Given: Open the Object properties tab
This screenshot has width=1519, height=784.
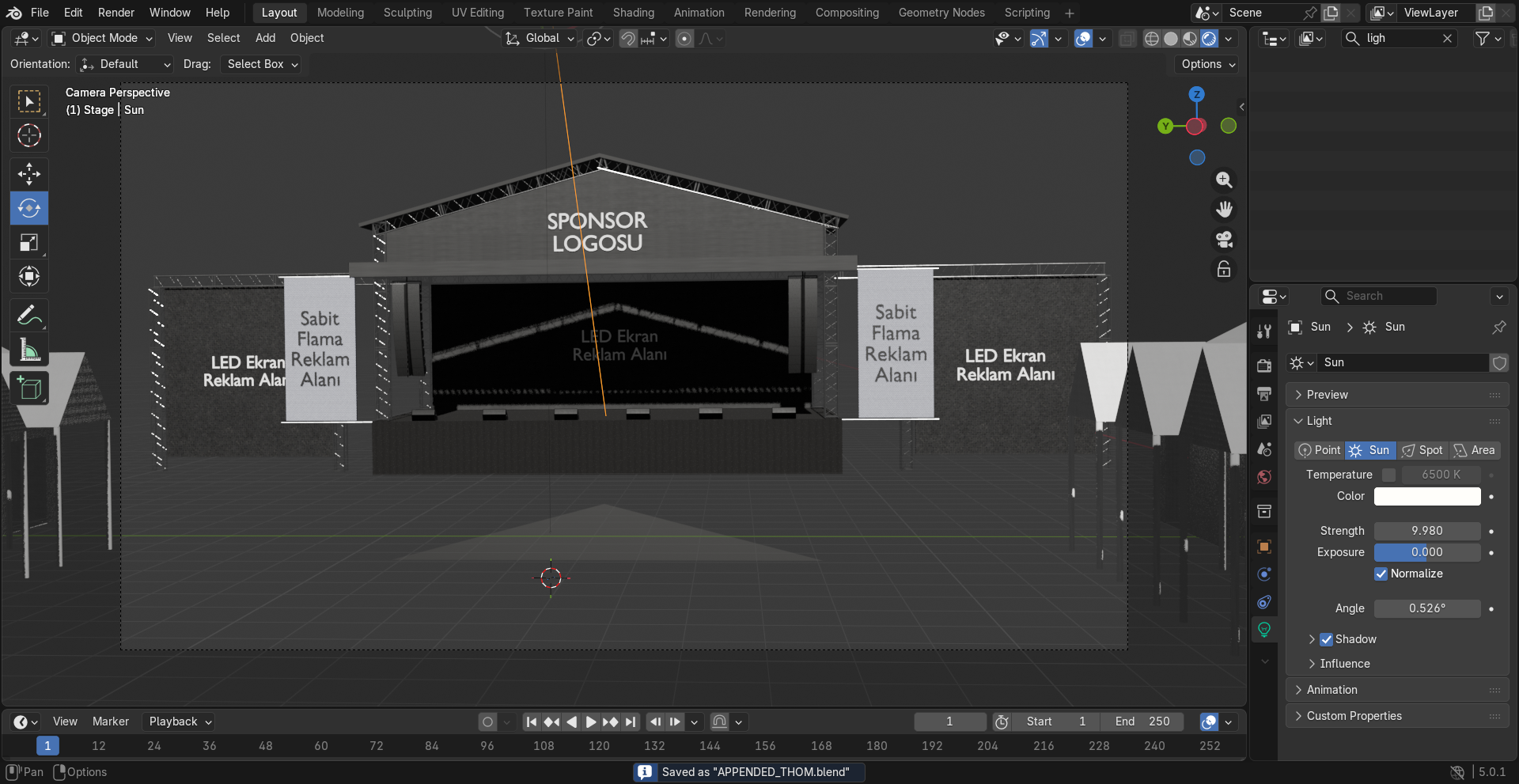Looking at the screenshot, I should pos(1264,546).
